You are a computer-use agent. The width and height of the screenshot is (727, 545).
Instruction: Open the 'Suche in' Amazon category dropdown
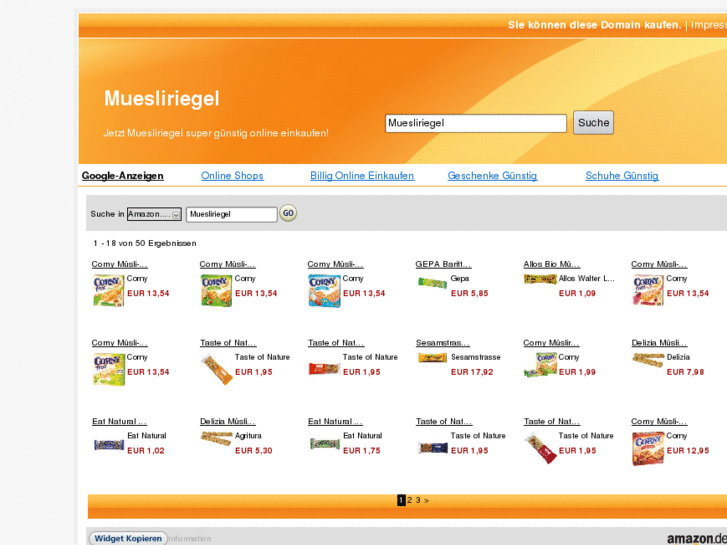point(154,214)
